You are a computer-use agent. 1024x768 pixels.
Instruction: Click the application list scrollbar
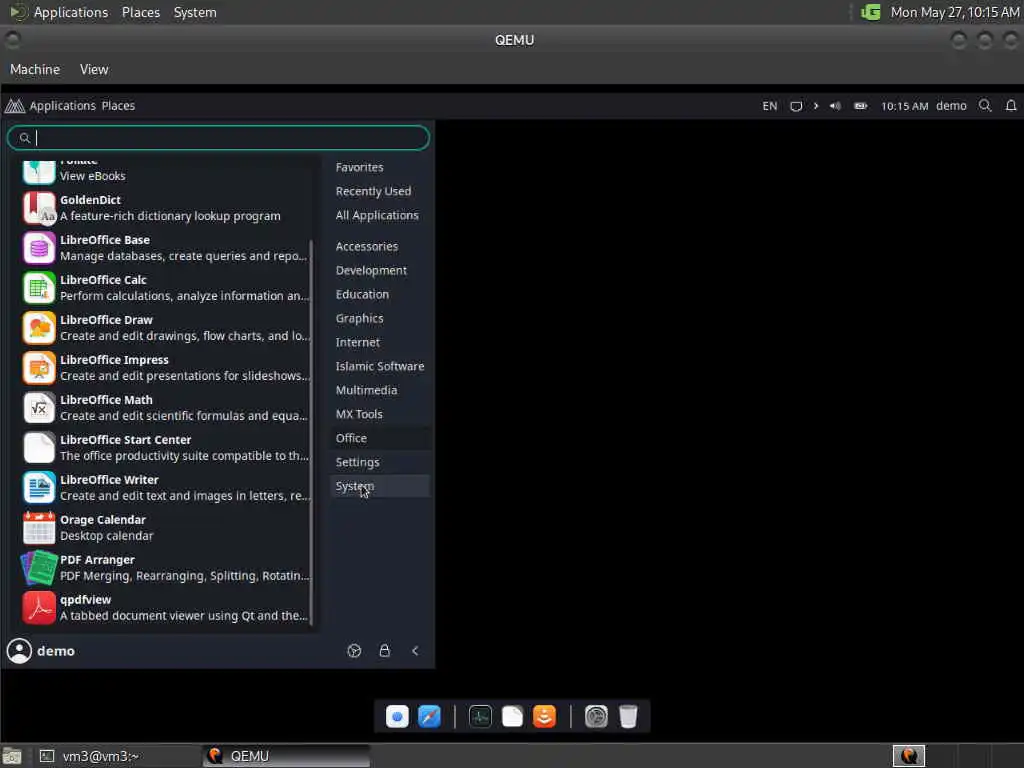click(x=312, y=432)
